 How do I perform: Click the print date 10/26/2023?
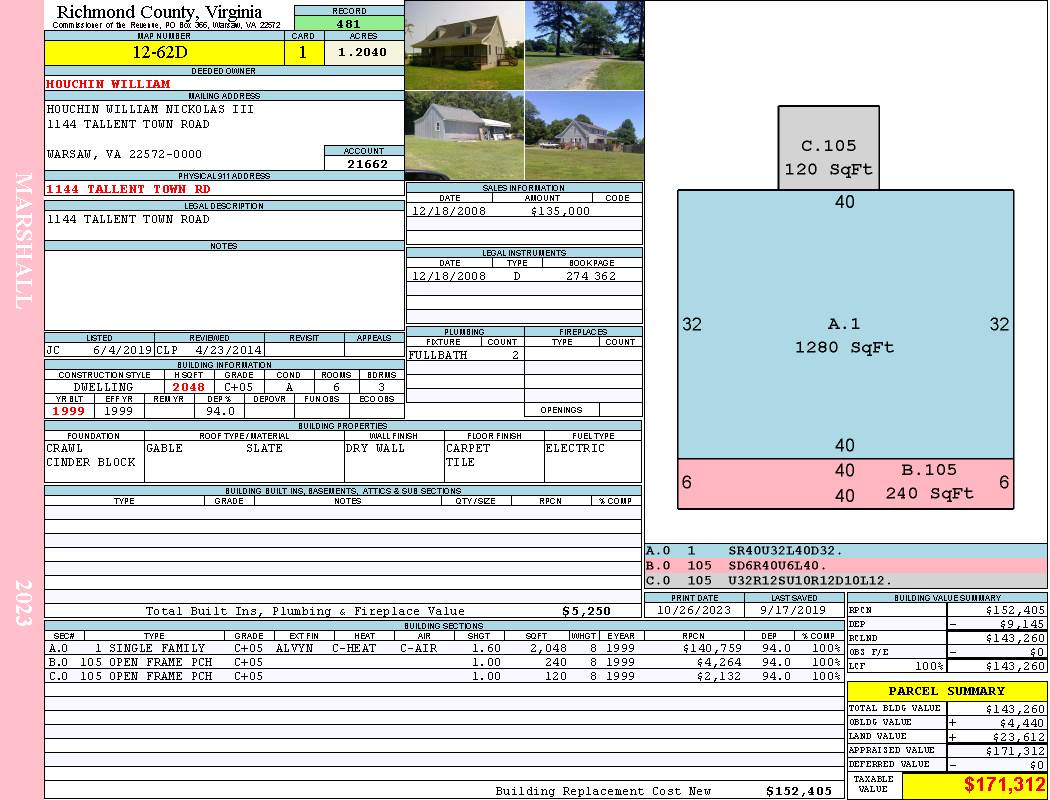click(x=694, y=610)
